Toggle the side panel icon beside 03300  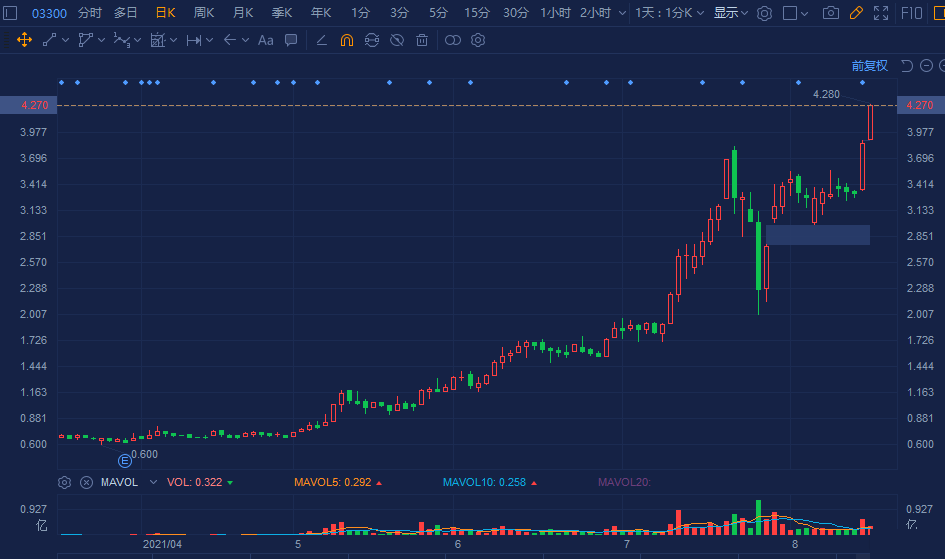coord(10,13)
